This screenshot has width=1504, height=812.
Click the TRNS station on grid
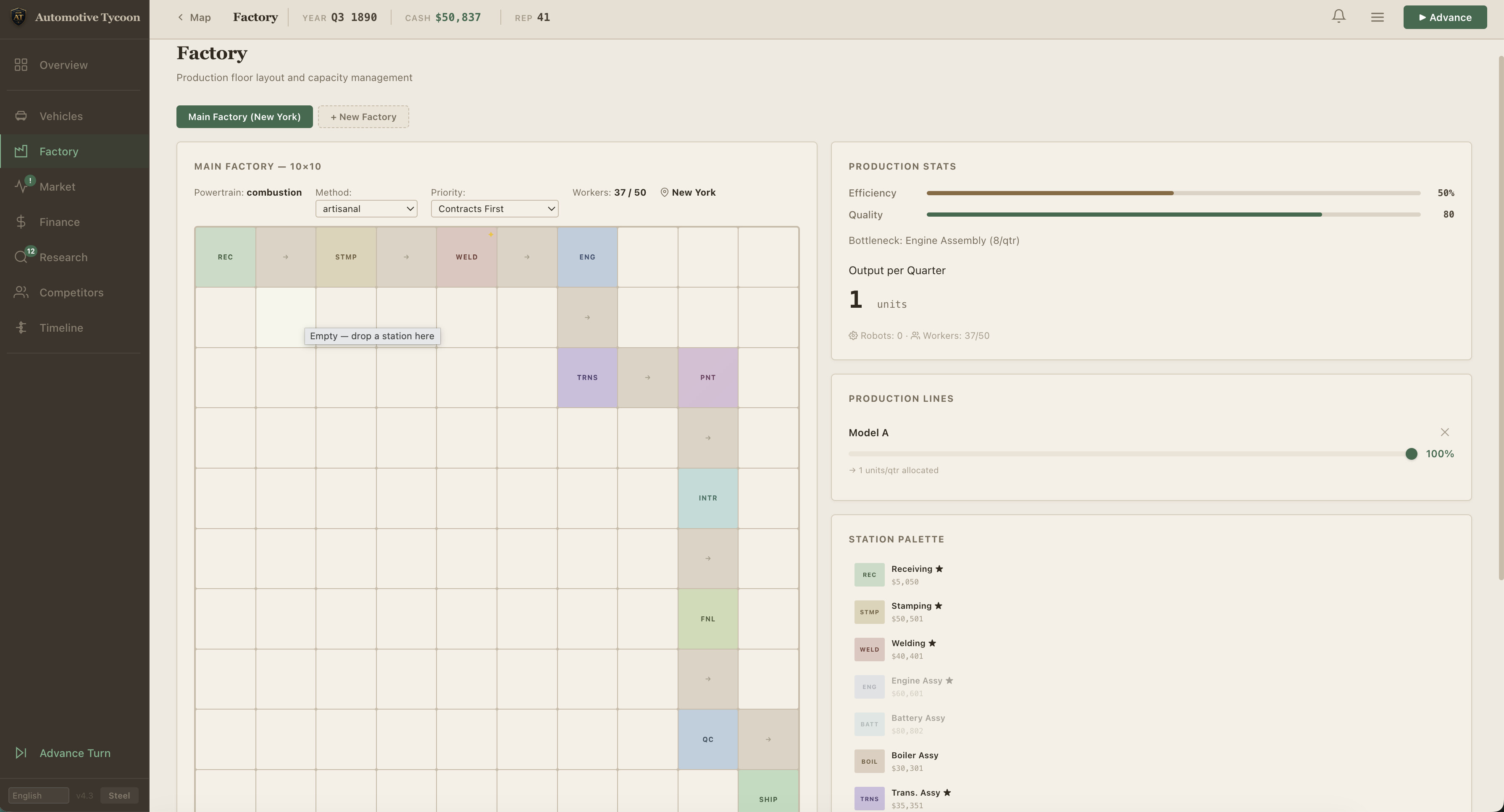point(587,377)
